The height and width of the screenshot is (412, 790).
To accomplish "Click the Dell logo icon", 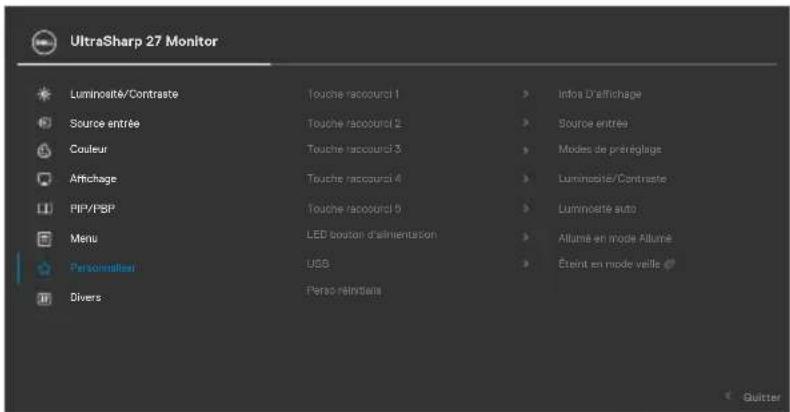I will click(44, 42).
